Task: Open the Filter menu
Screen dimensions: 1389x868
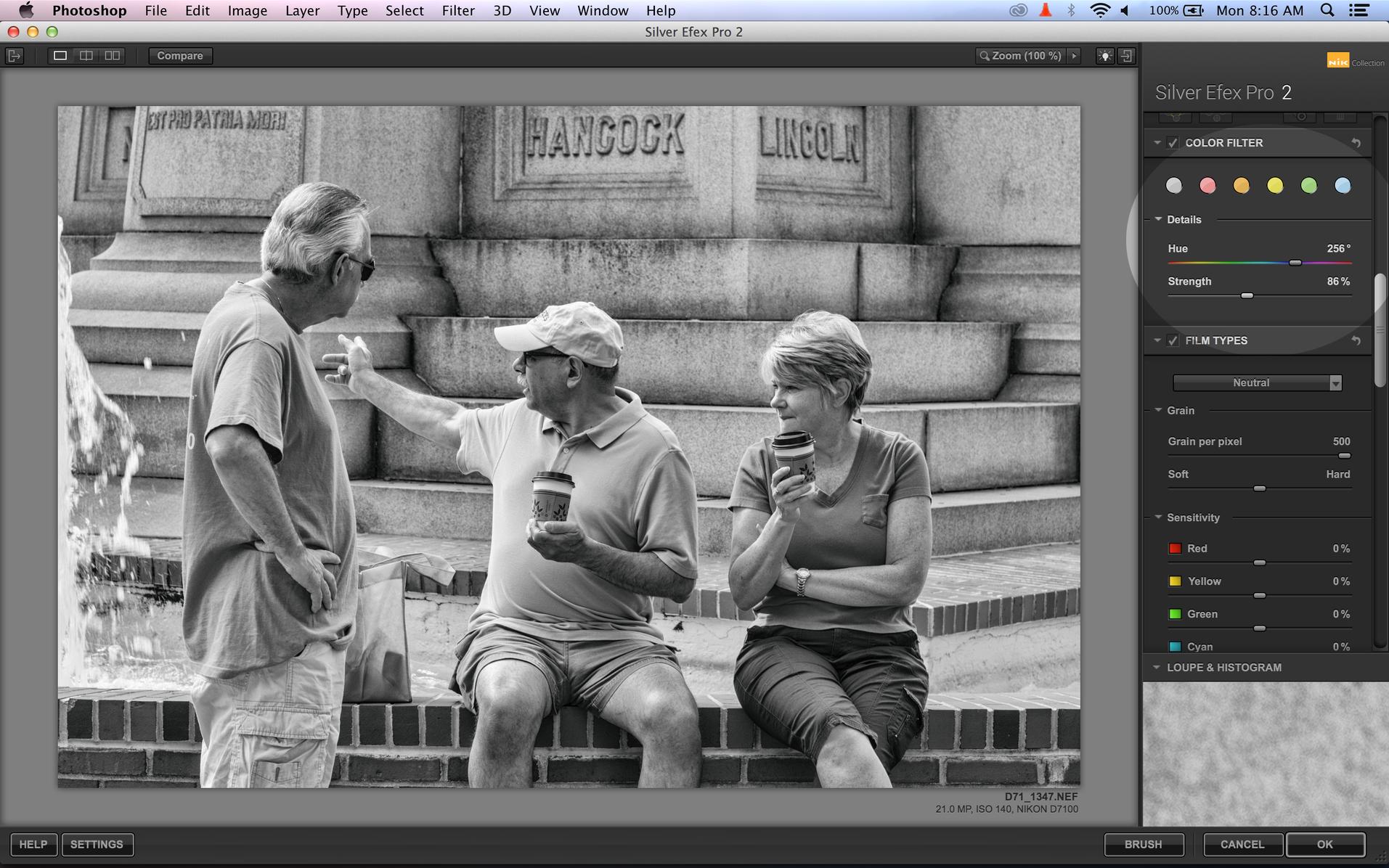Action: (x=457, y=10)
